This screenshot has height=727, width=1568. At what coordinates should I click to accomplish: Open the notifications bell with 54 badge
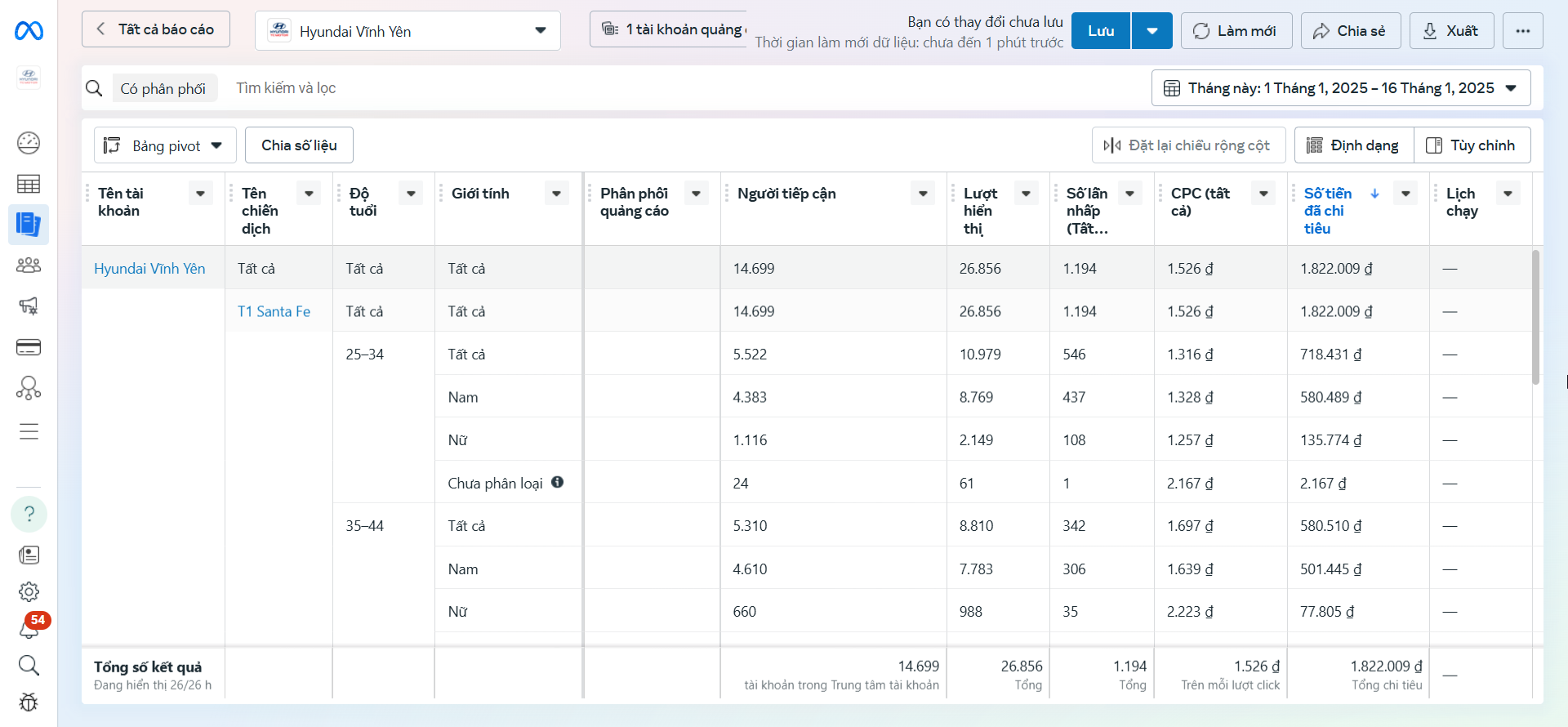coord(29,627)
